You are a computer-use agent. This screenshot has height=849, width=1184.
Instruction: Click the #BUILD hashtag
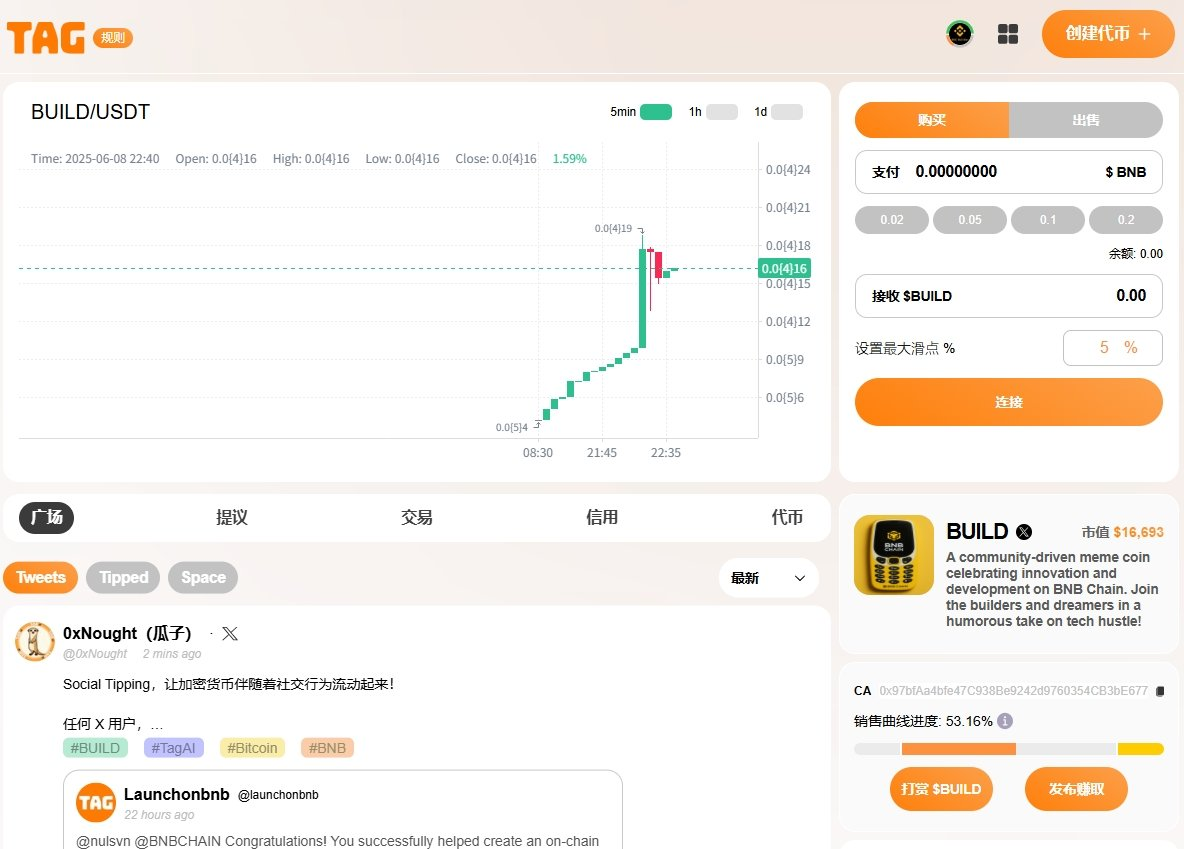95,748
